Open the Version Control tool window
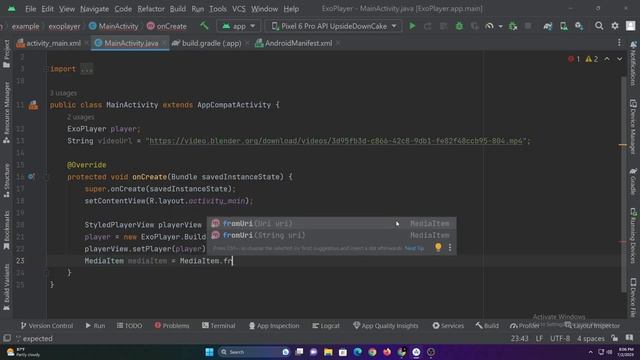Image resolution: width=640 pixels, height=360 pixels. click(x=47, y=326)
